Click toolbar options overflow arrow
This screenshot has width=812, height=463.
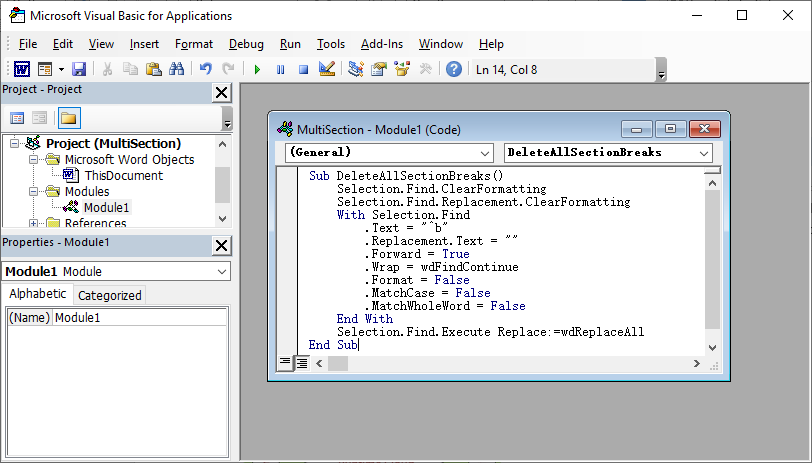point(661,70)
